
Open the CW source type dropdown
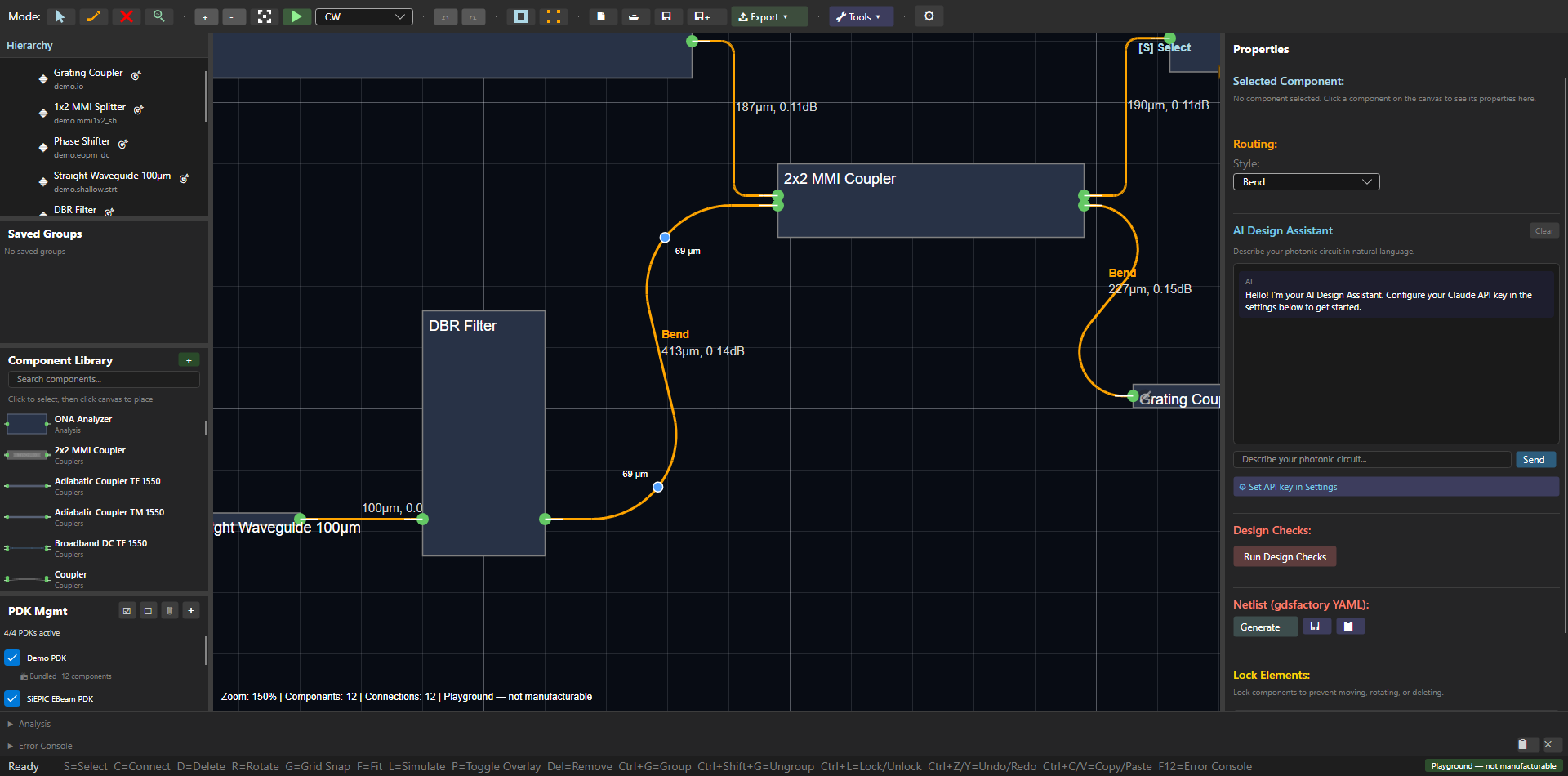[x=364, y=16]
